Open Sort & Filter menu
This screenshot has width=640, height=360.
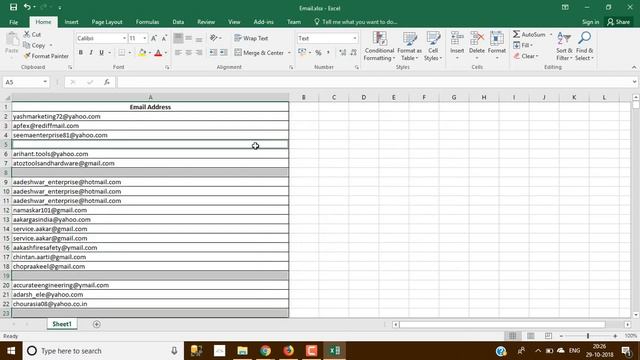(564, 46)
